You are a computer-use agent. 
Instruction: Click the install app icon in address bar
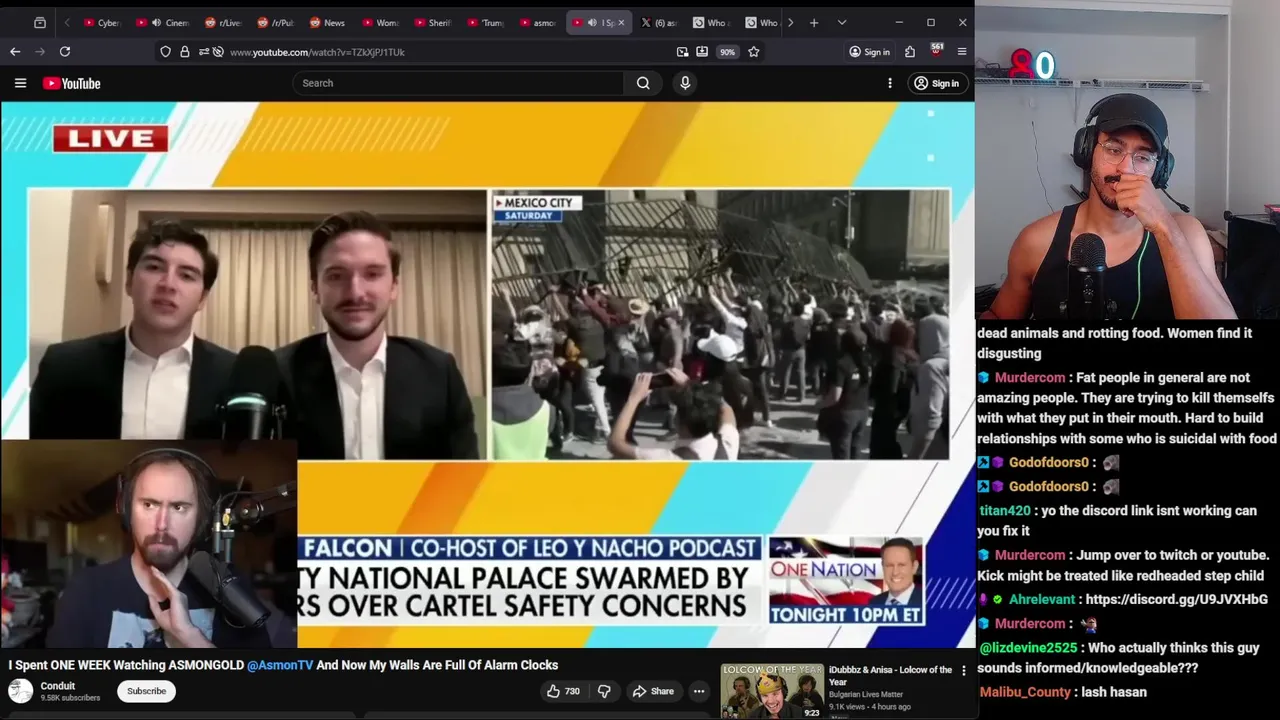(702, 52)
